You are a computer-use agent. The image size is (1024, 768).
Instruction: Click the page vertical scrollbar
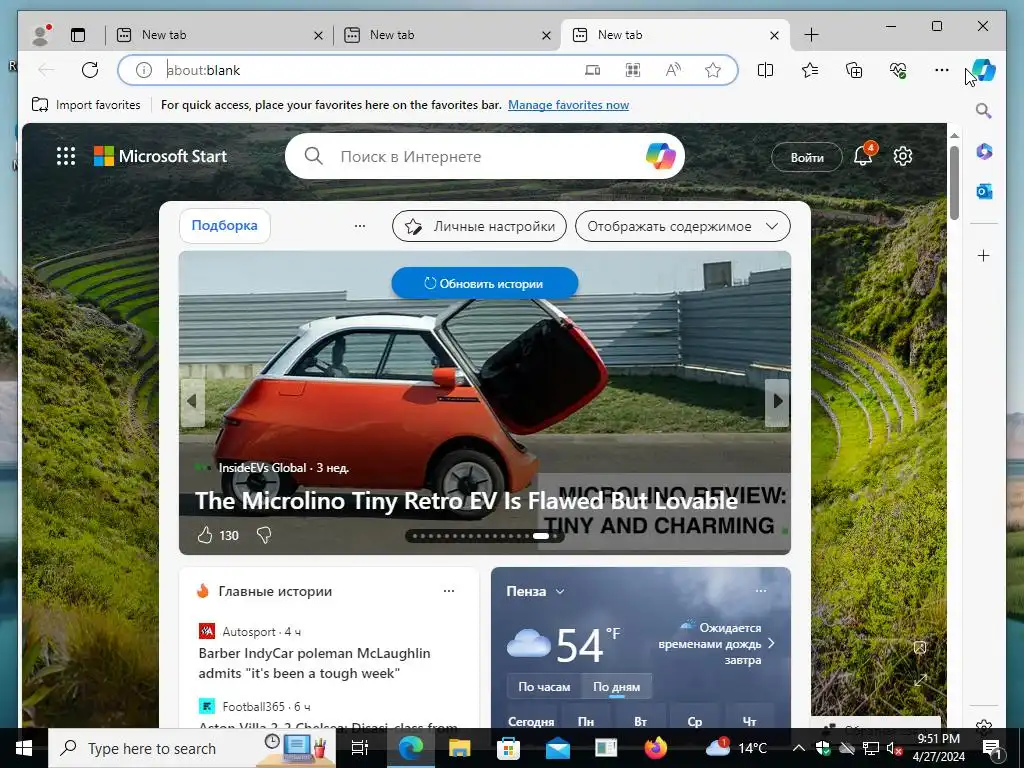[954, 183]
